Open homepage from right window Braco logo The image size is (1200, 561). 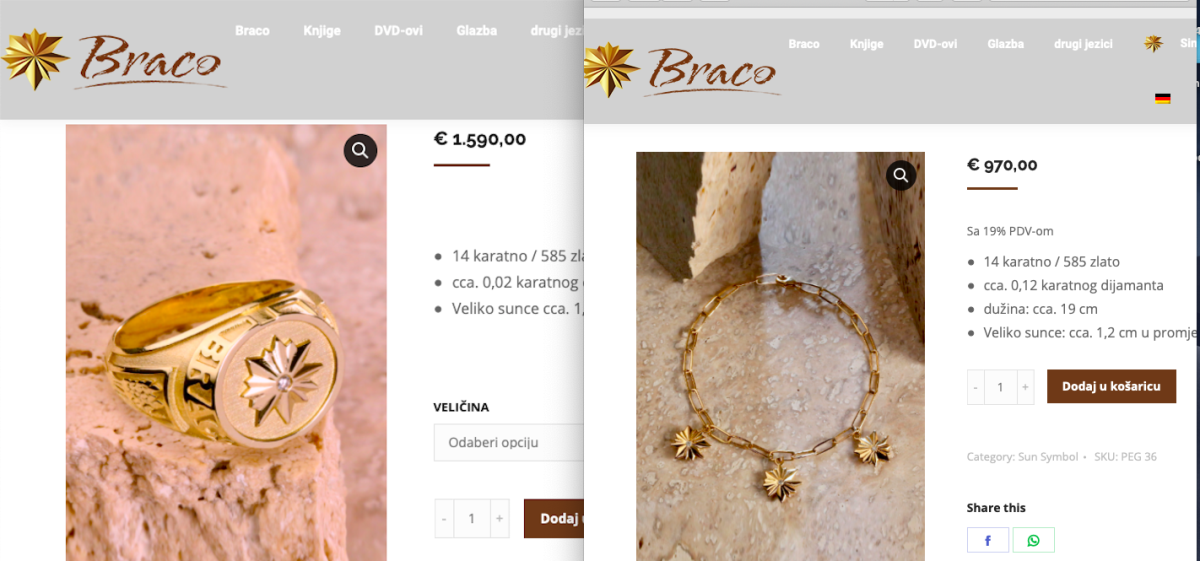(x=682, y=70)
